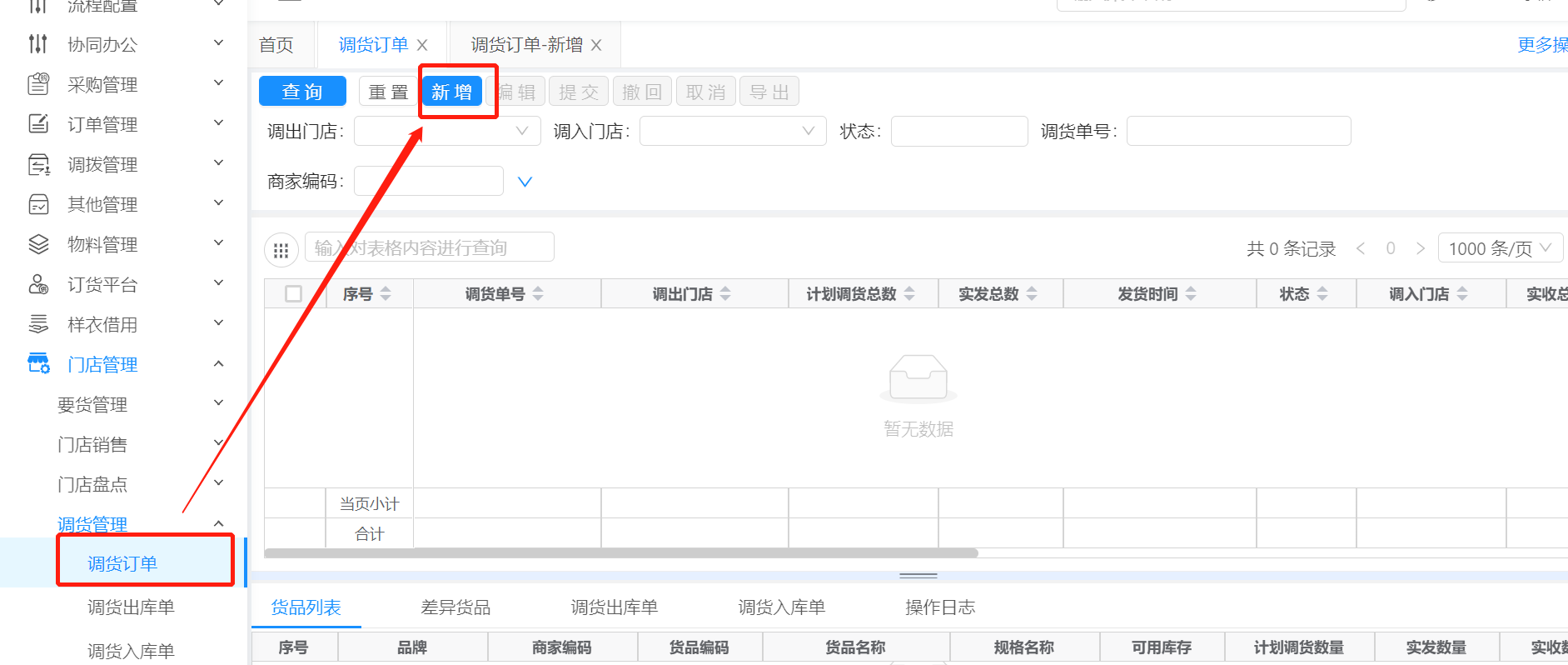This screenshot has width=1568, height=665.
Task: Click the 新增 button
Action: [452, 92]
